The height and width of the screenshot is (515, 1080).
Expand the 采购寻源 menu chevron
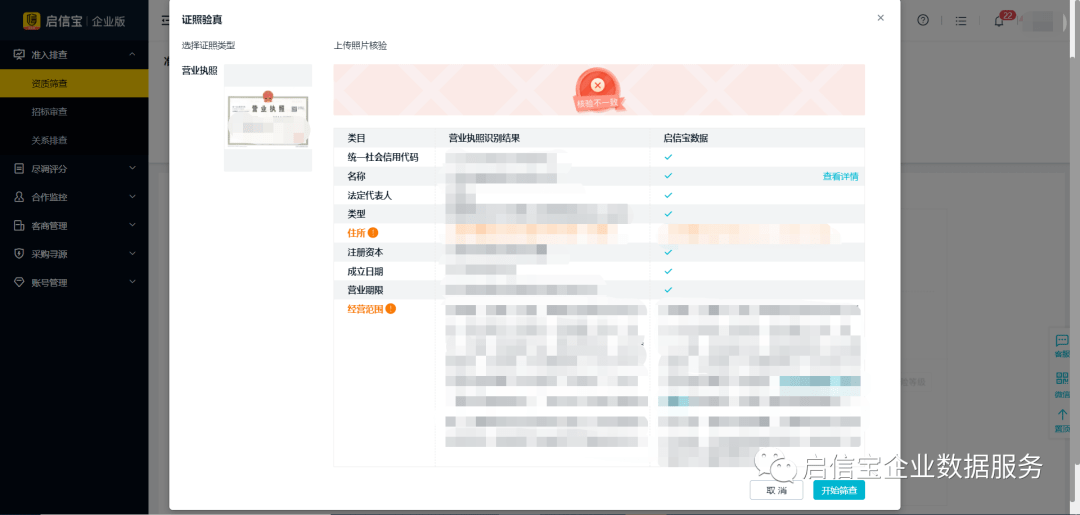132,253
